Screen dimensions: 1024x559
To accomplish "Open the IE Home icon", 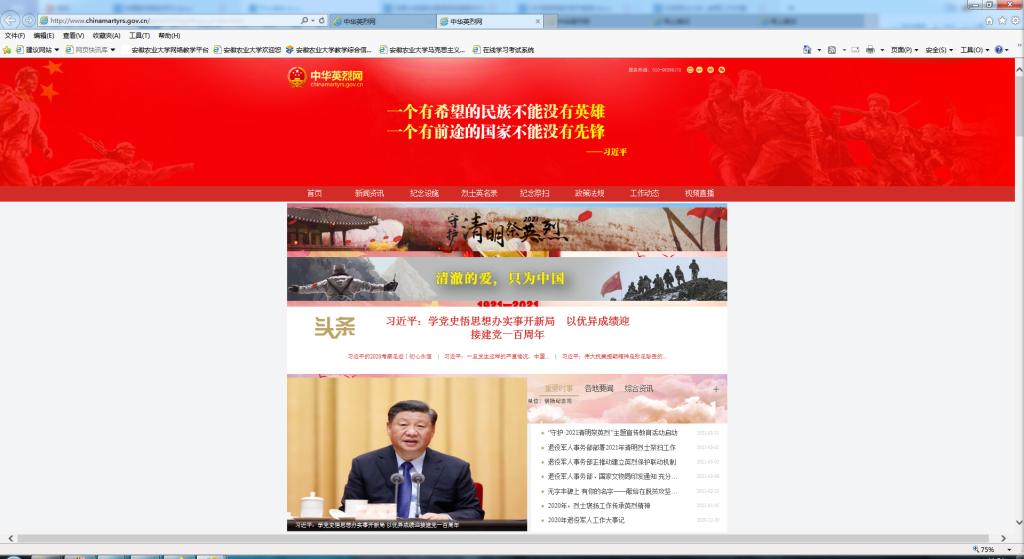I will [990, 20].
